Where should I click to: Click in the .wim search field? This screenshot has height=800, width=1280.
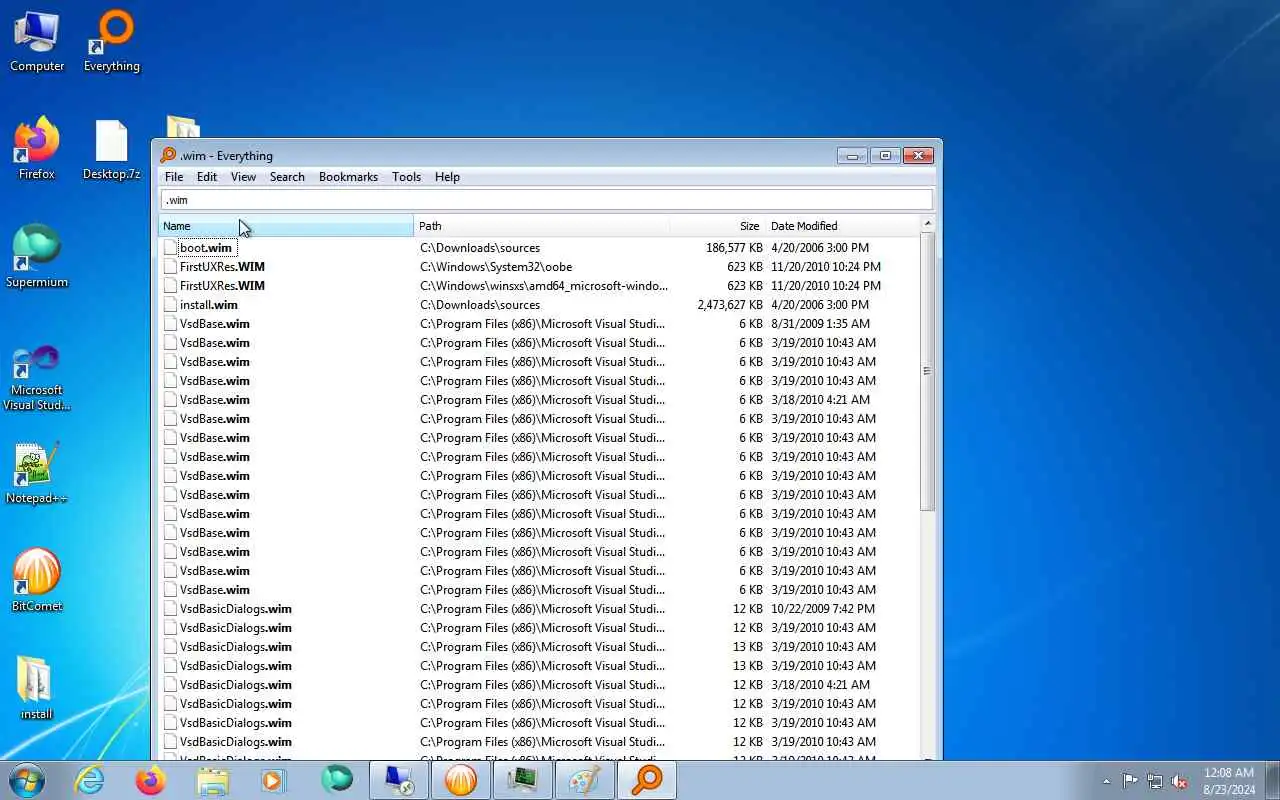click(x=546, y=200)
